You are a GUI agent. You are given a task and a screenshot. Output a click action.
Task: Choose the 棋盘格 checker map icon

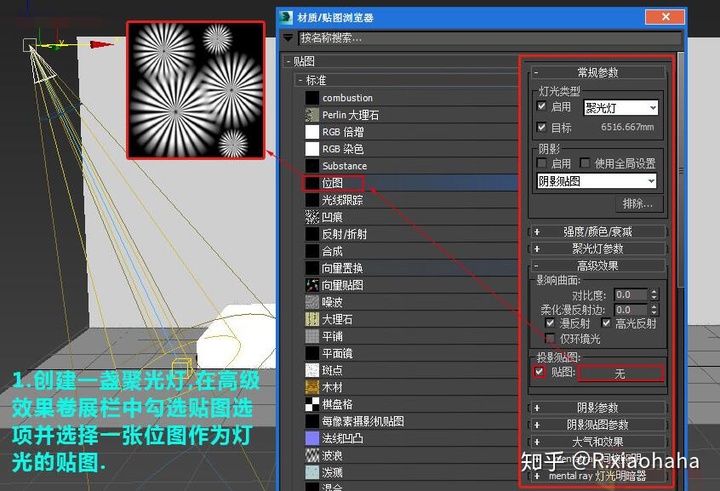(312, 404)
